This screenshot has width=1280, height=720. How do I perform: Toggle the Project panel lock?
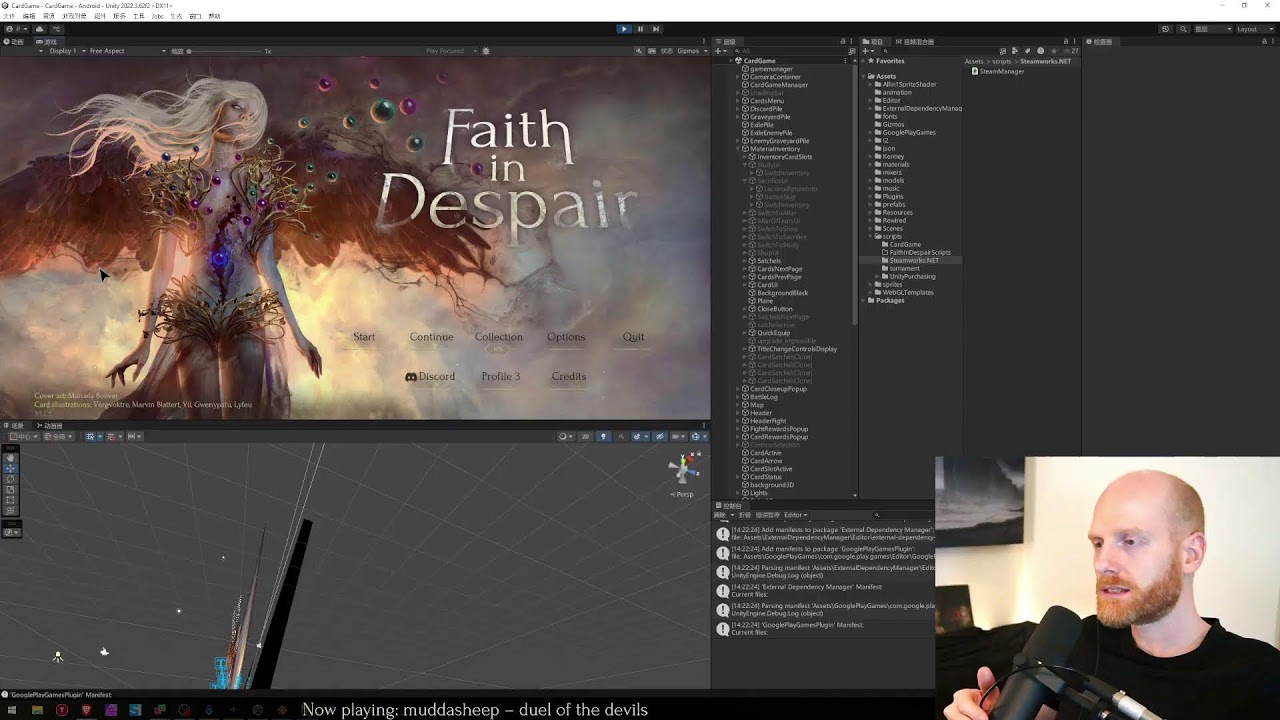coord(1066,42)
